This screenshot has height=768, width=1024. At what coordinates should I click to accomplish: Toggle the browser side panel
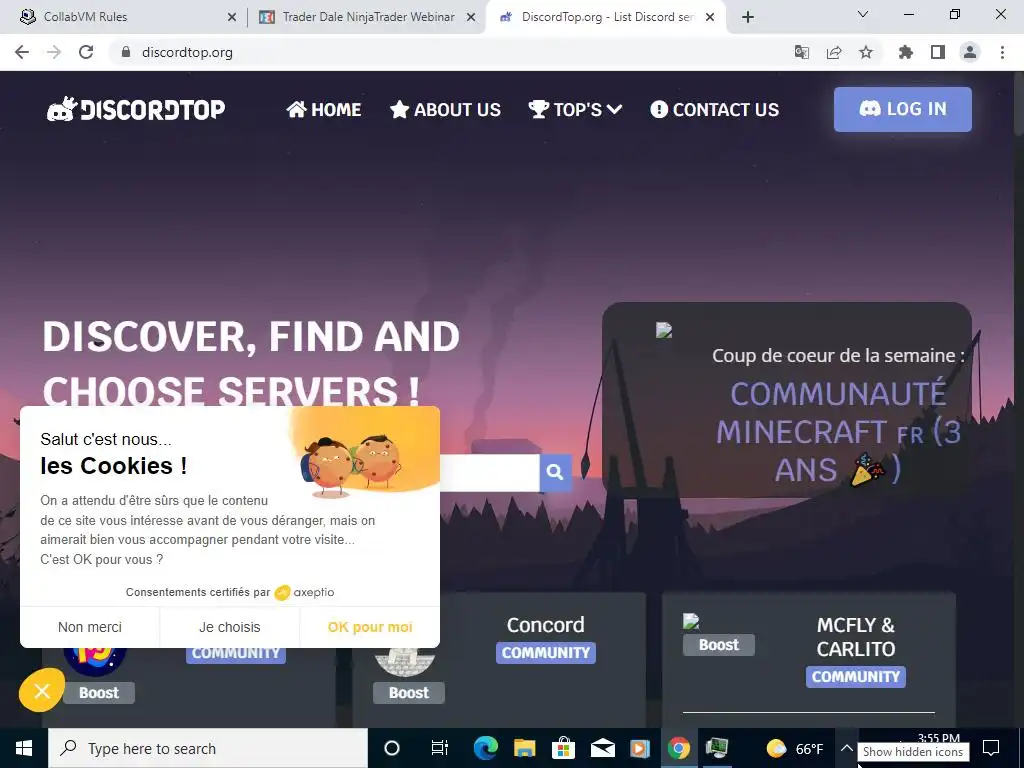coord(938,52)
